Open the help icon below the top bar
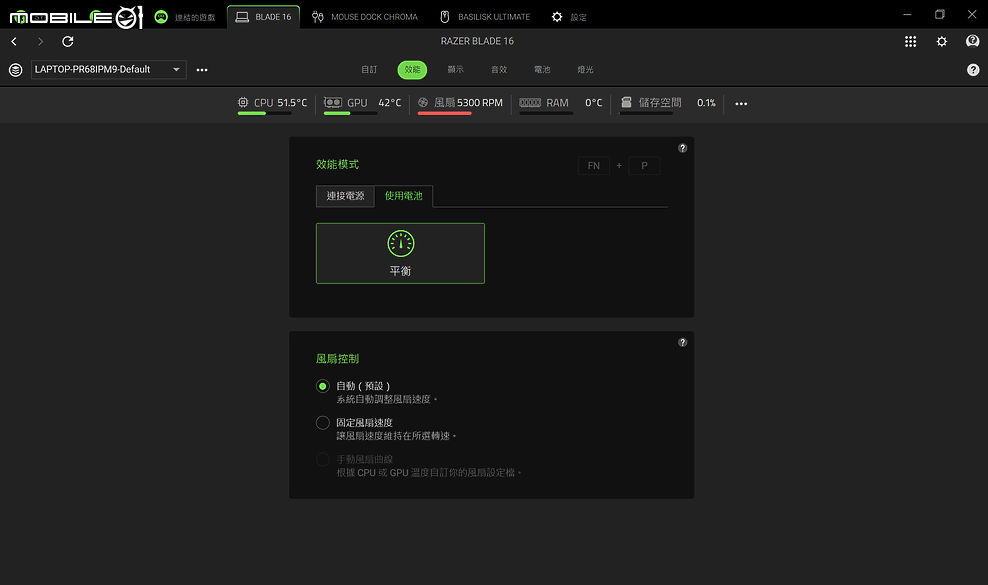 tap(973, 70)
